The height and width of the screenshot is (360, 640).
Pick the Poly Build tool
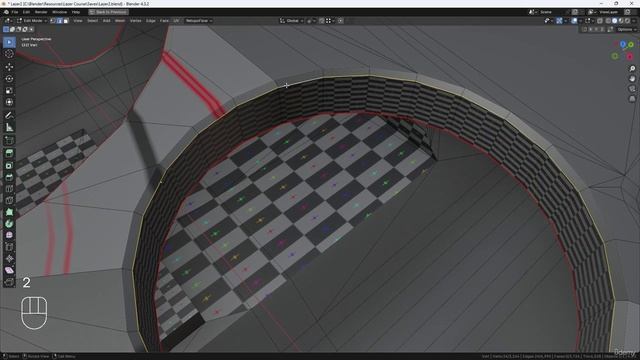(9, 212)
